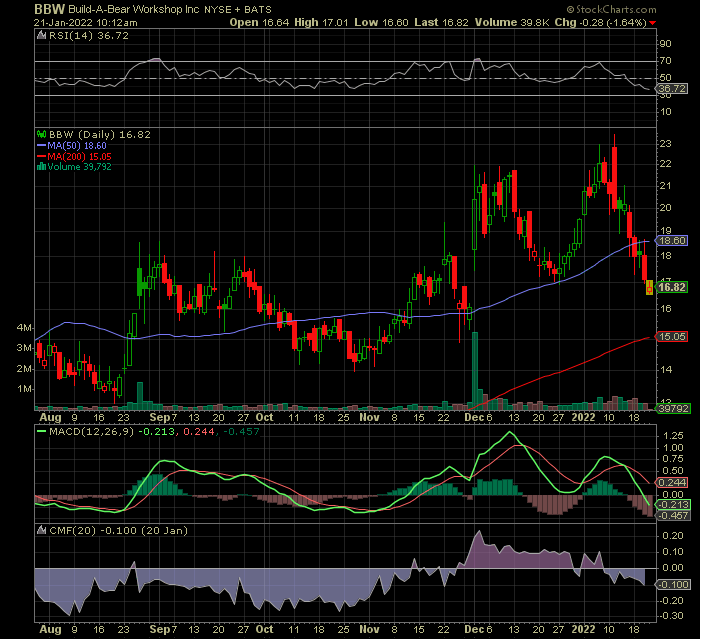Click the 23 price axis label

(x=665, y=143)
